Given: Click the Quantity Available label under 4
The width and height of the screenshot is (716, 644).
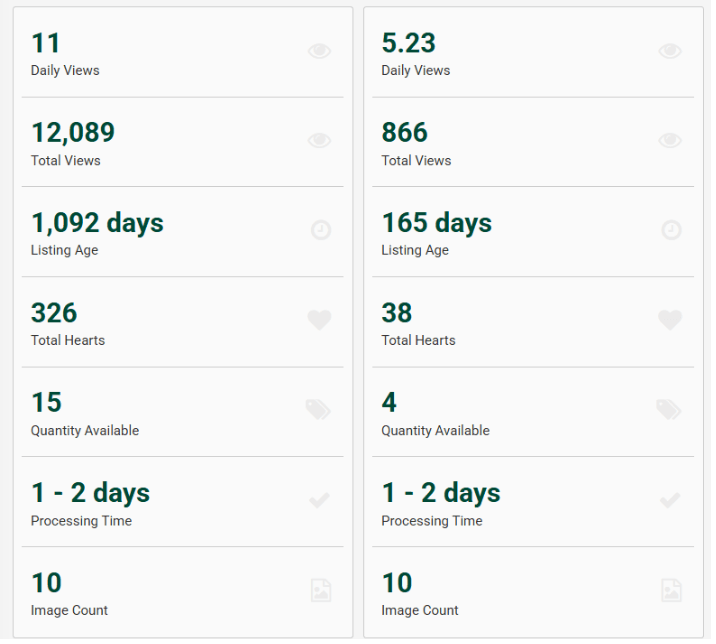Looking at the screenshot, I should 435,431.
